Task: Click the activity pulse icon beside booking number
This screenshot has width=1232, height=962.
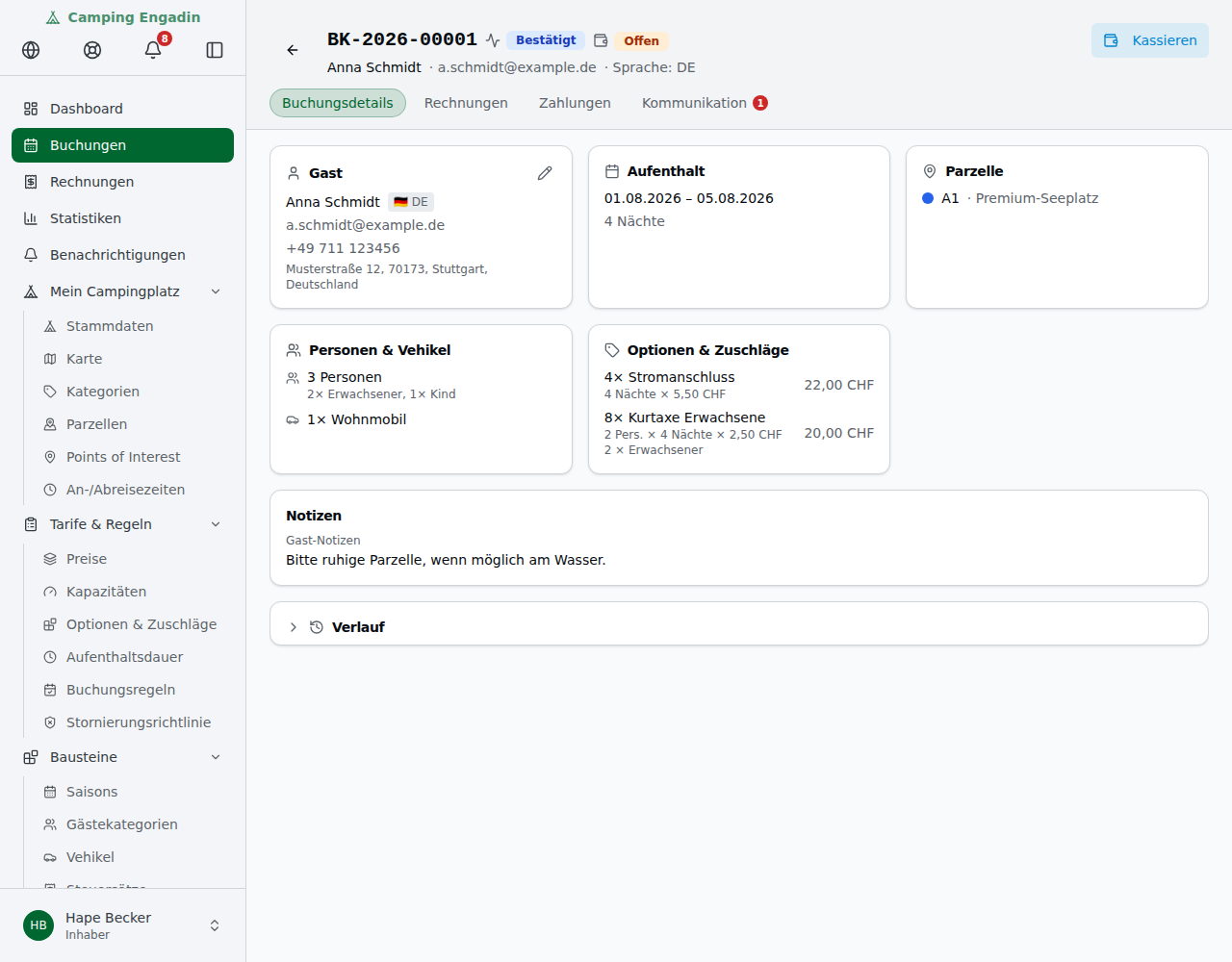Action: [493, 40]
